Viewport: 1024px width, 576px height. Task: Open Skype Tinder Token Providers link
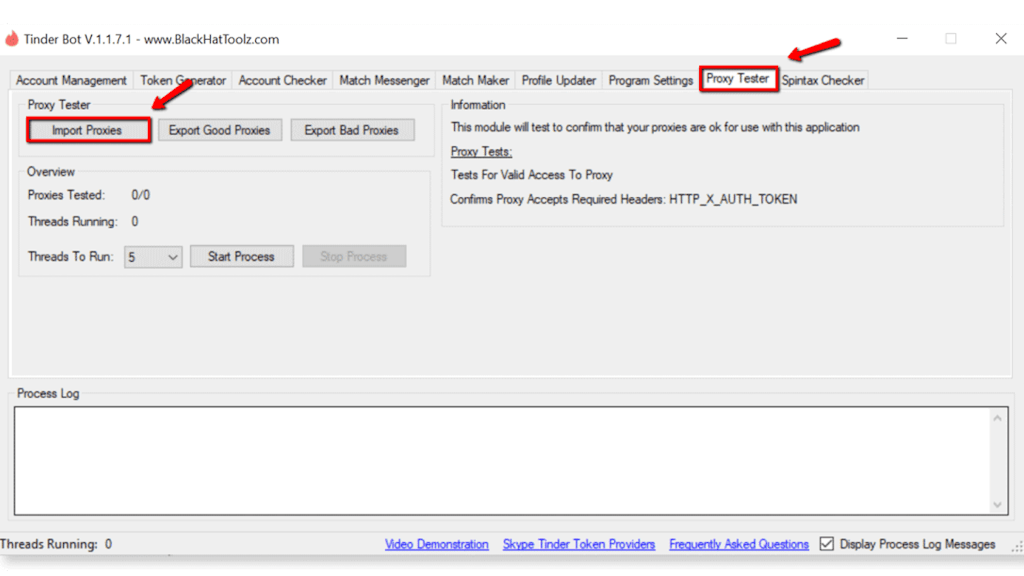(x=579, y=544)
